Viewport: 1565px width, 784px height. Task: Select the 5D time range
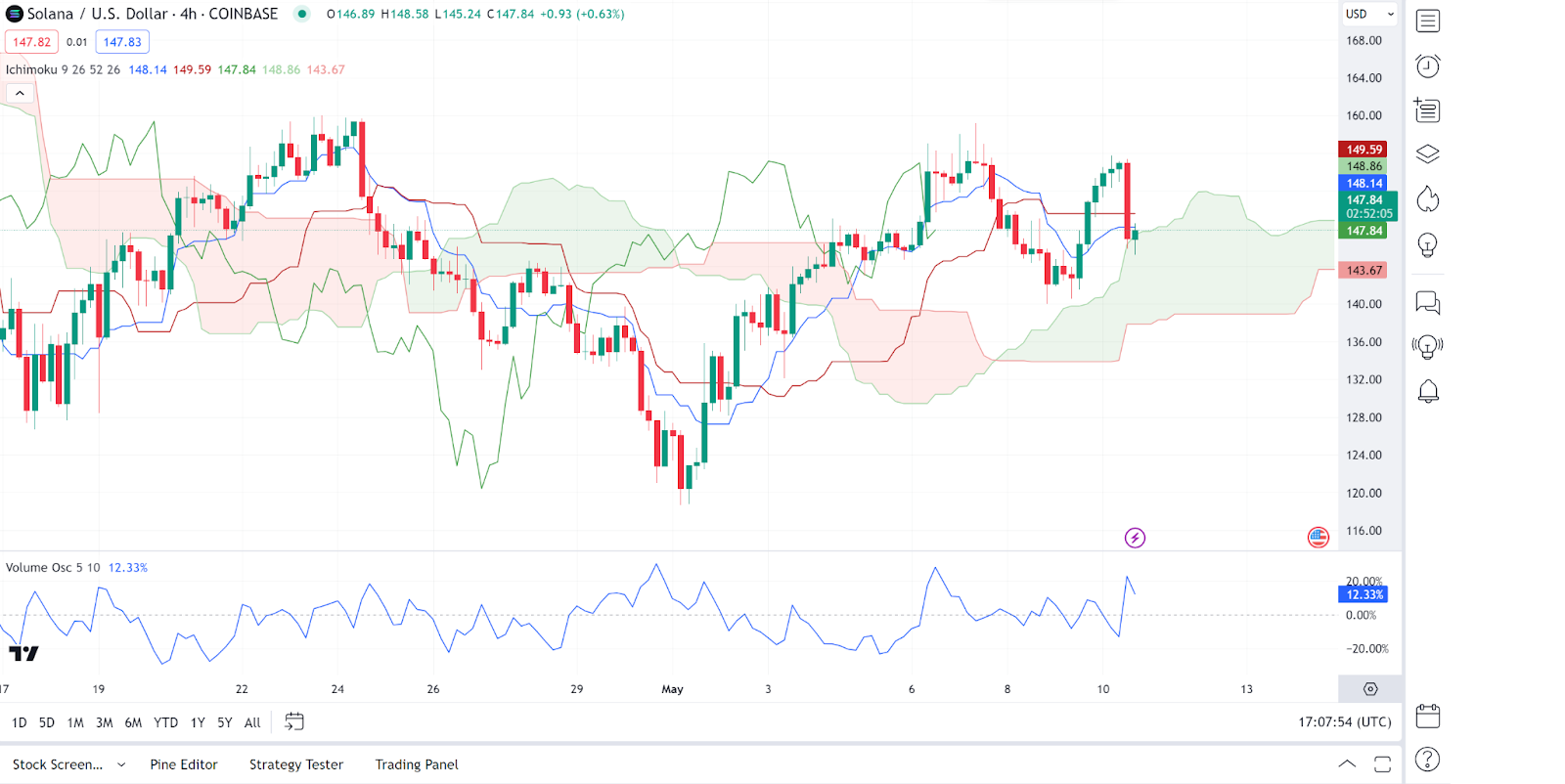pos(47,722)
